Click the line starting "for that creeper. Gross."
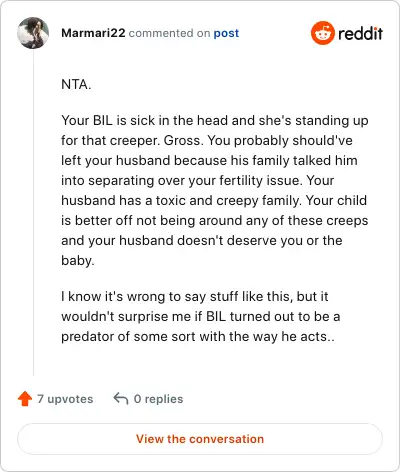400x472 pixels. click(x=207, y=140)
